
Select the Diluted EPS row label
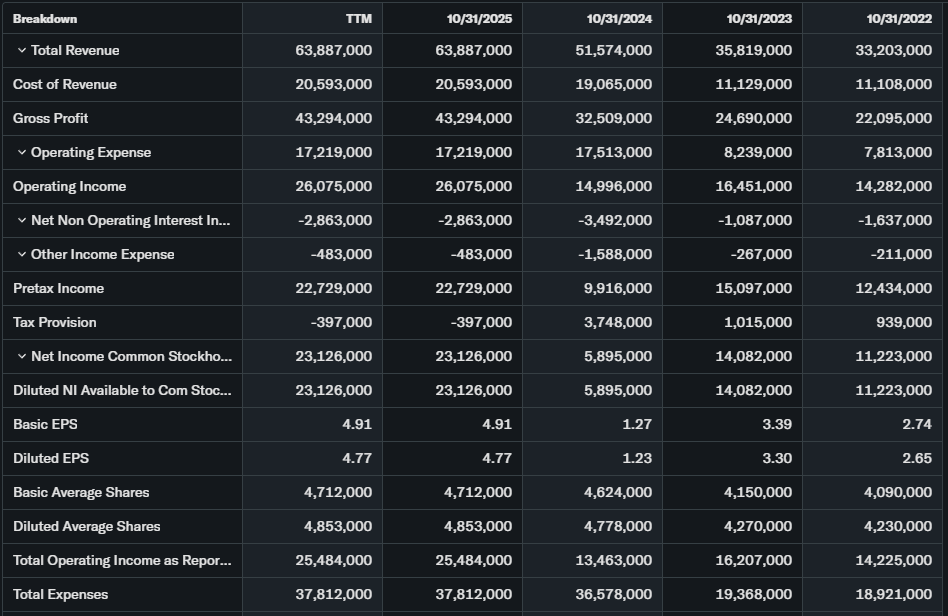pyautogui.click(x=49, y=459)
